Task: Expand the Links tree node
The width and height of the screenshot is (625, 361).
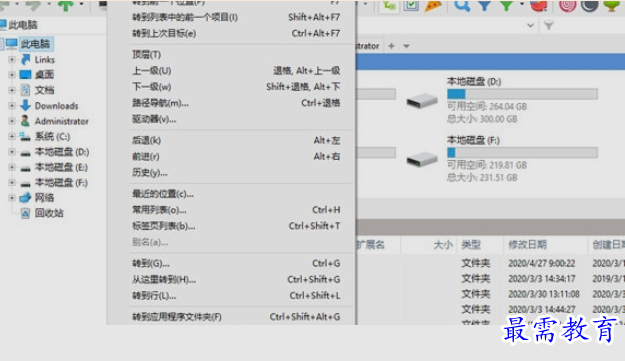Action: (x=12, y=59)
